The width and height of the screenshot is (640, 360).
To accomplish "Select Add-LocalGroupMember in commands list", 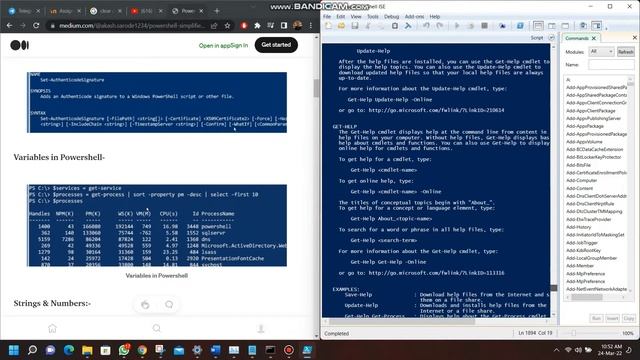I will [x=591, y=258].
